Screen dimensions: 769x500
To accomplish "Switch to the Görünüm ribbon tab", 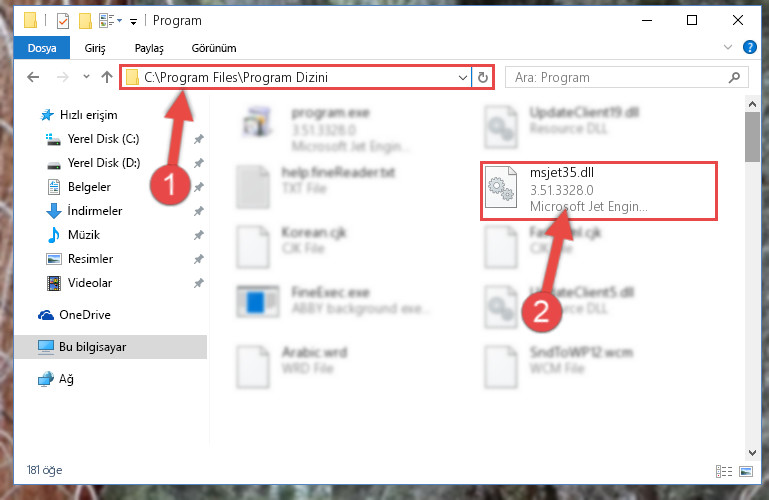I will point(214,48).
